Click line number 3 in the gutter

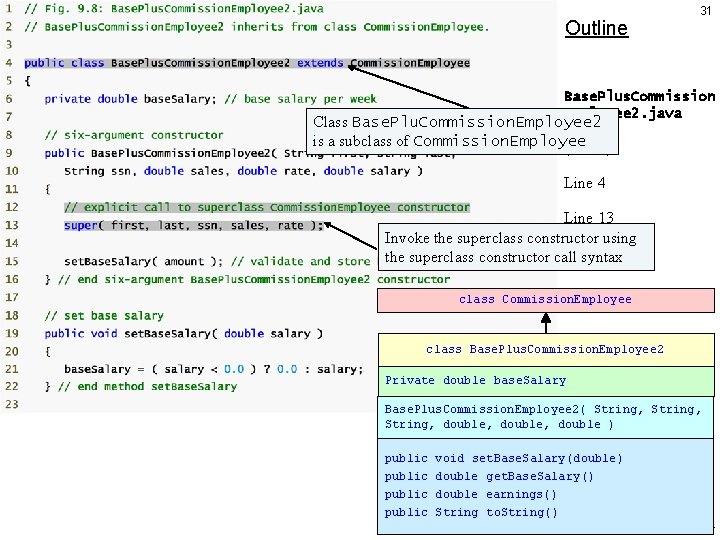pos(9,45)
